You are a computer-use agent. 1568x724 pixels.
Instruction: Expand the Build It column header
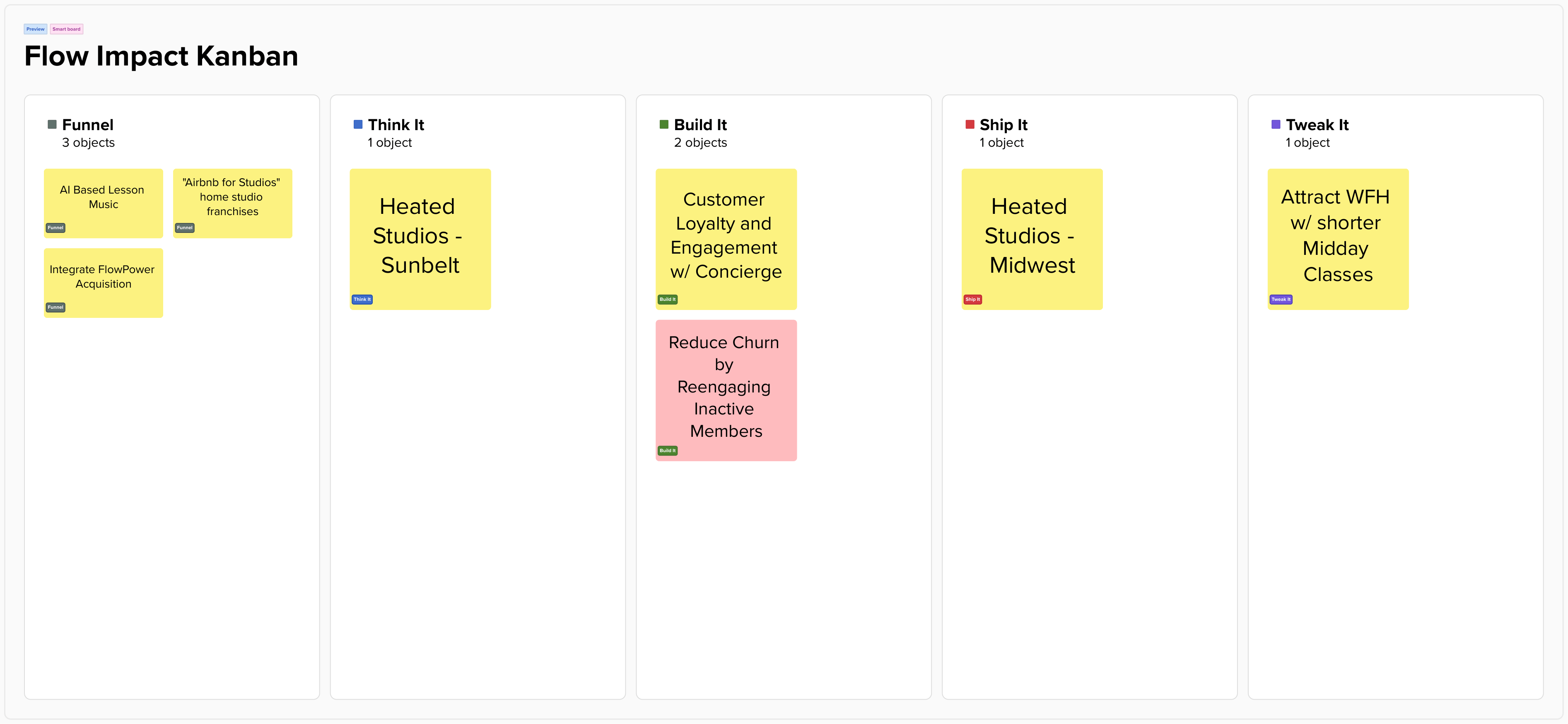[x=700, y=124]
